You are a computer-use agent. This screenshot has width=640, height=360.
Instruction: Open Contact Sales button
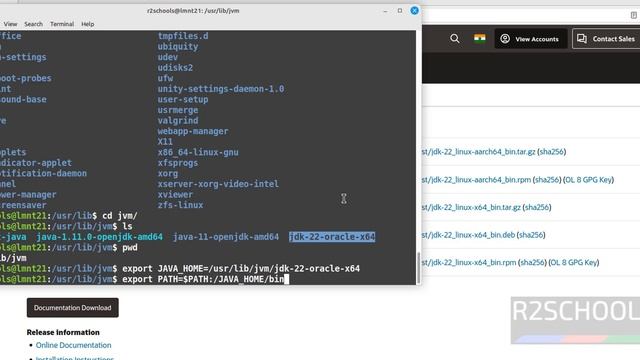coord(607,39)
